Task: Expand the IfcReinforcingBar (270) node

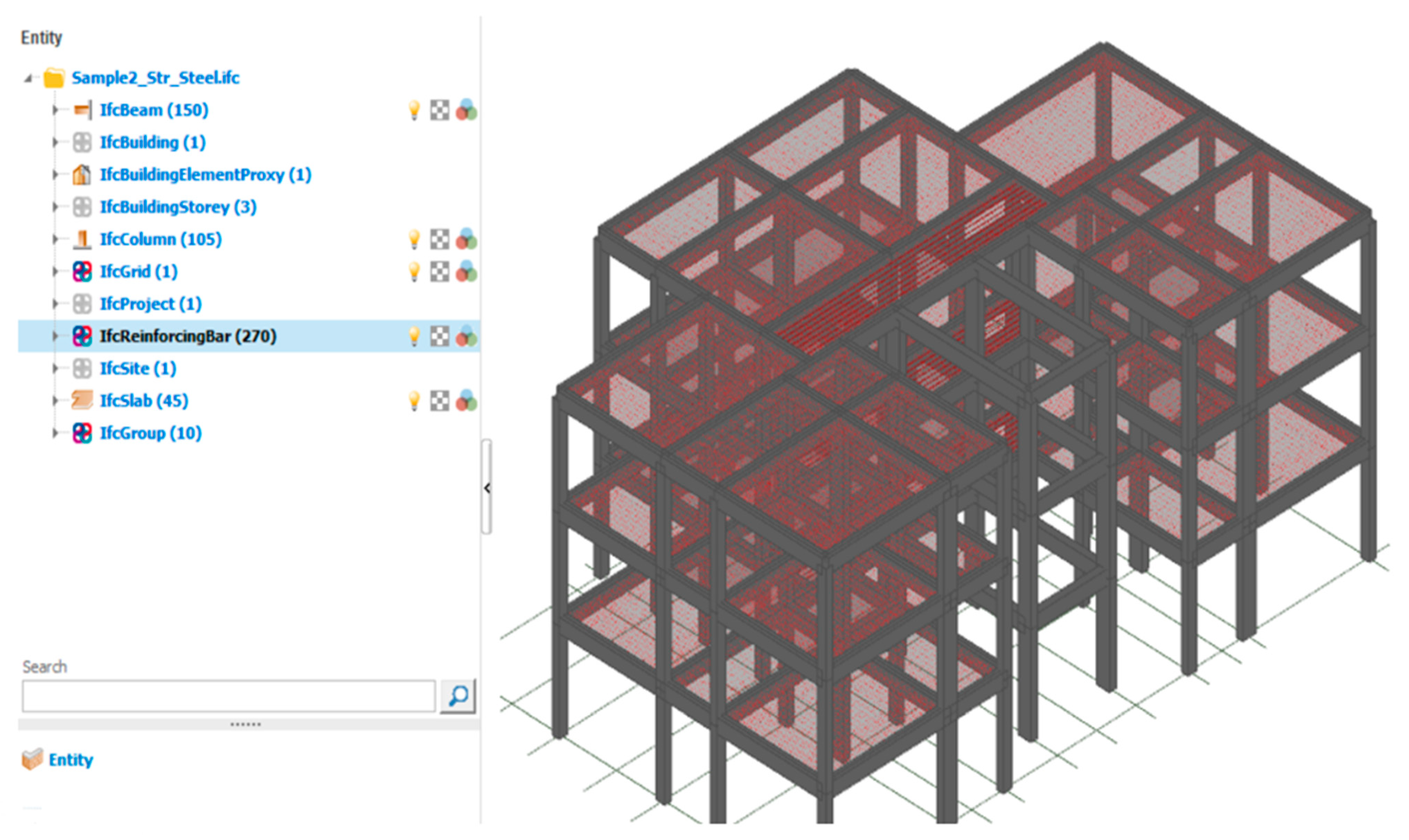Action: pos(55,336)
